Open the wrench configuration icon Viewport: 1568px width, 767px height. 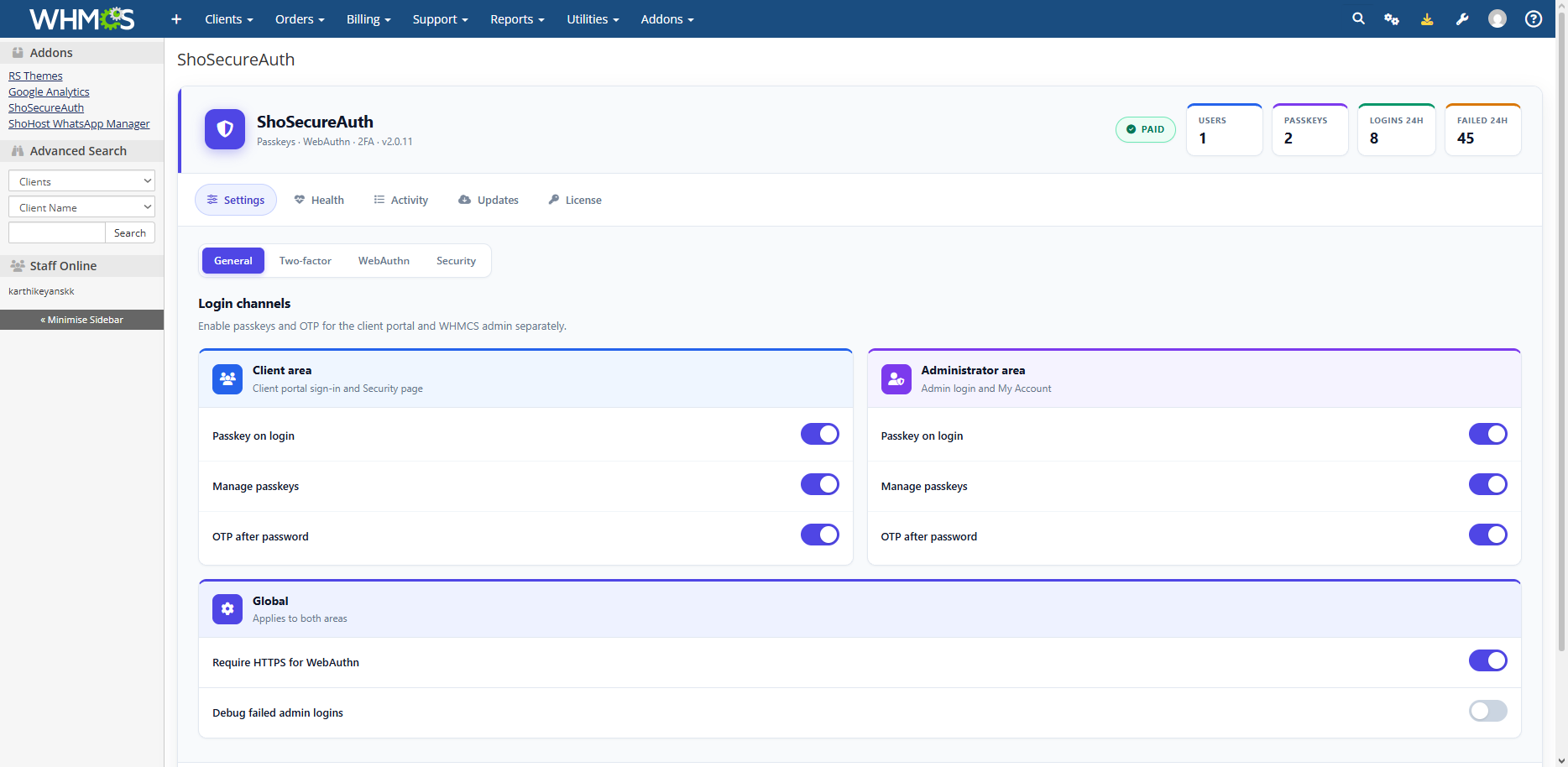[1462, 18]
